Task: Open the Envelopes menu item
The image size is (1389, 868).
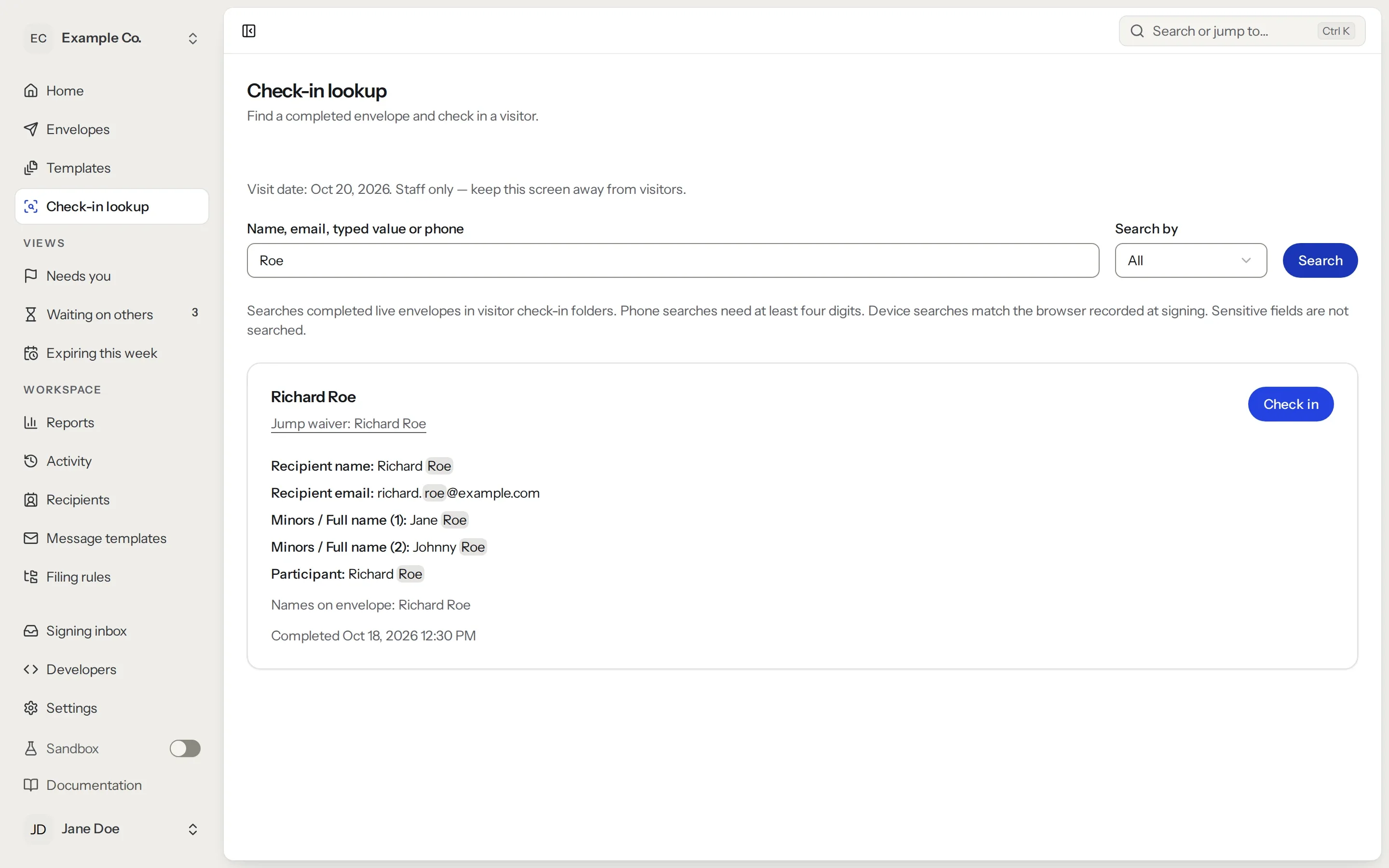Action: pyautogui.click(x=112, y=129)
